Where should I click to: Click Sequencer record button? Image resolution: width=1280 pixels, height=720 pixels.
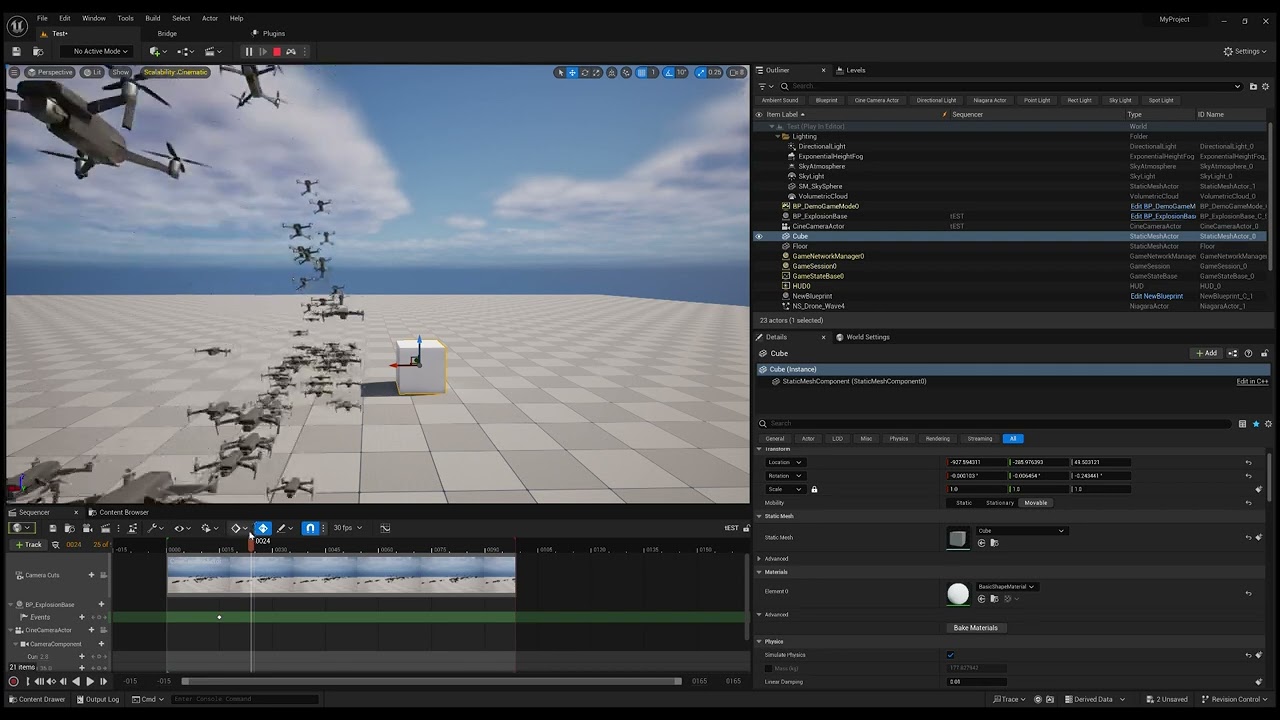click(14, 681)
